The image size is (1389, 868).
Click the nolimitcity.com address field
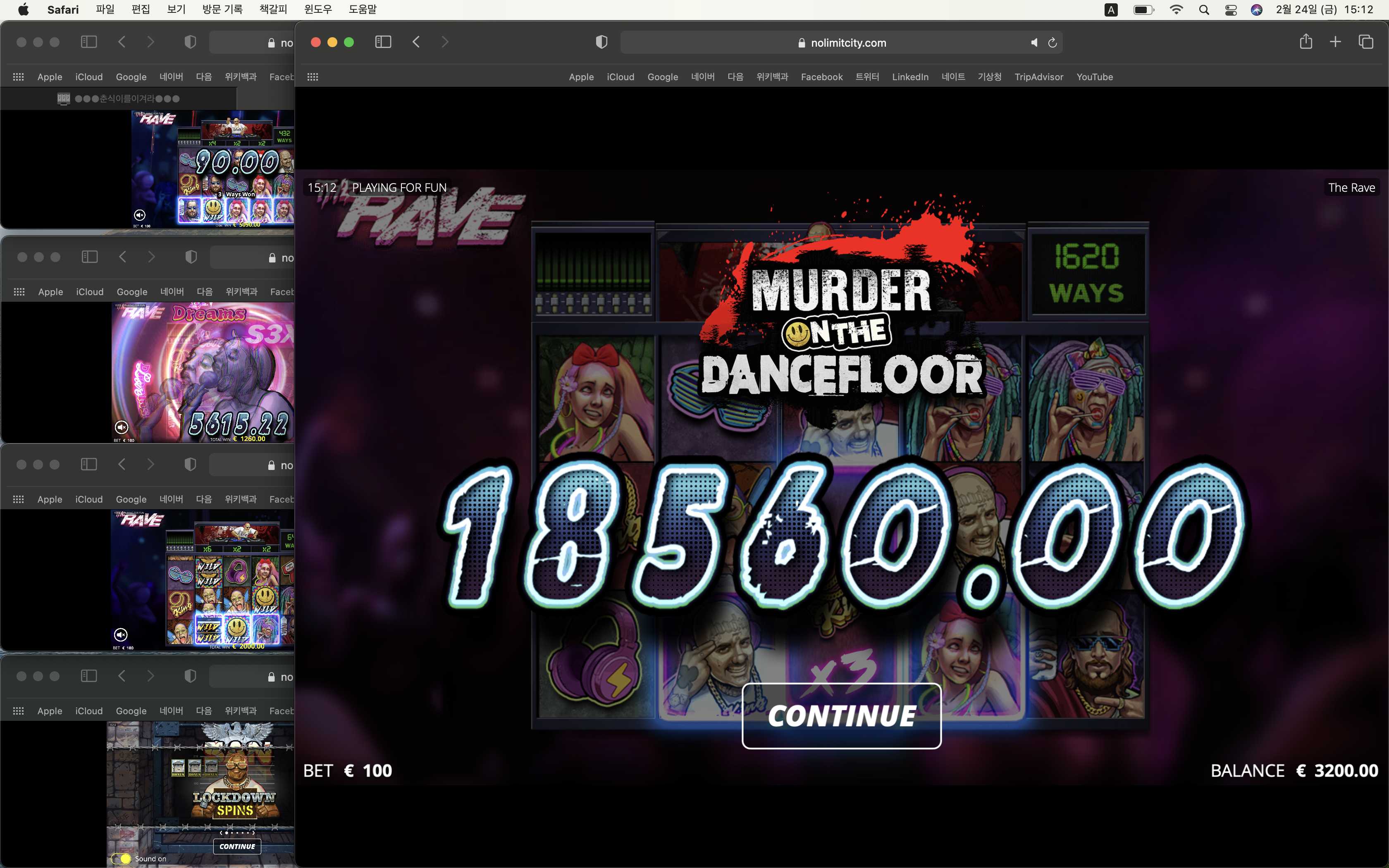point(841,43)
